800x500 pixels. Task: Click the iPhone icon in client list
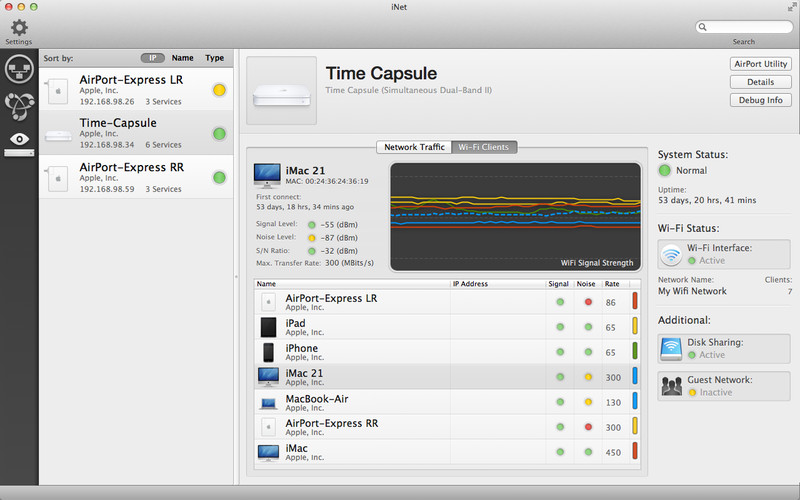click(x=268, y=352)
